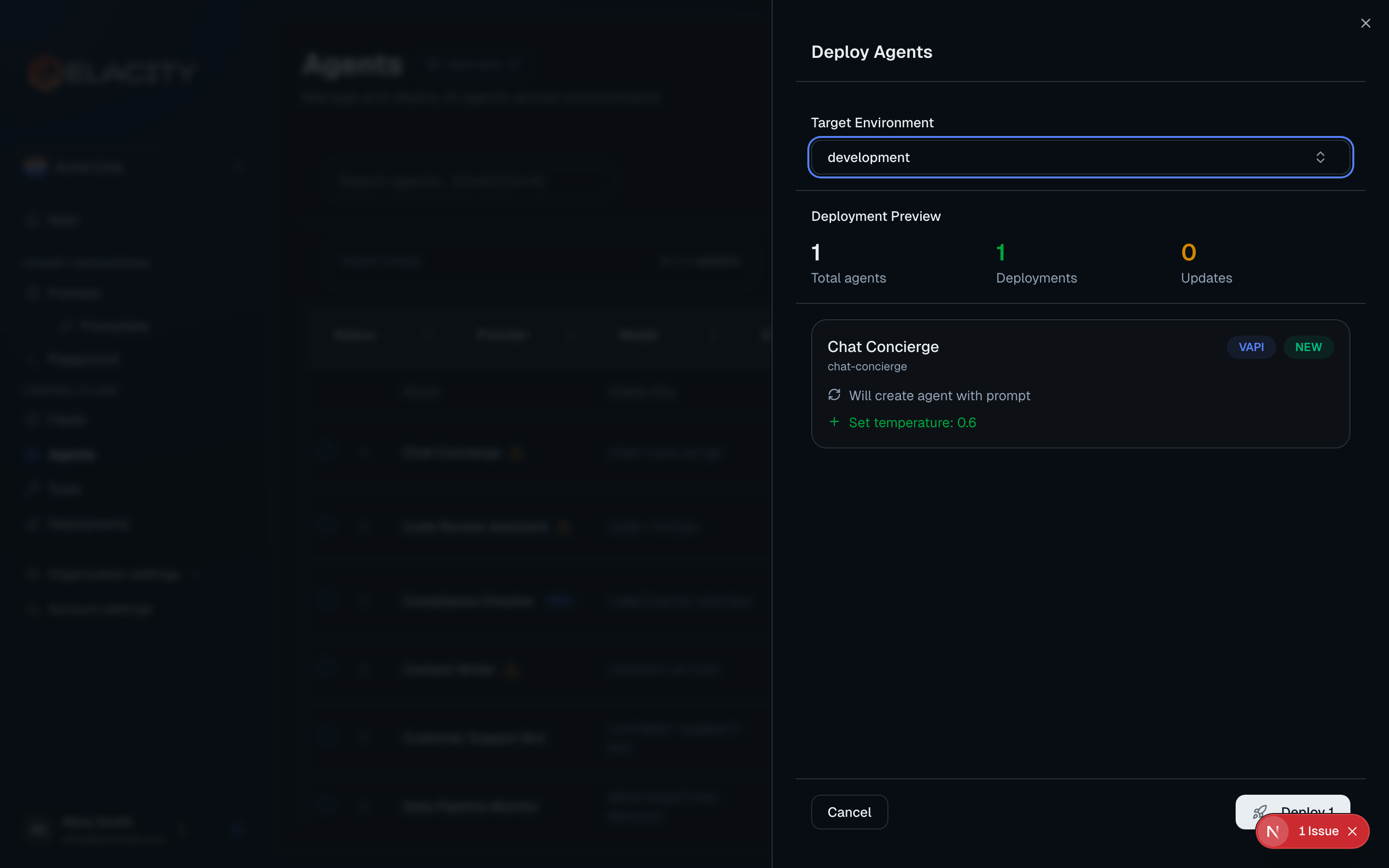The height and width of the screenshot is (868, 1389).
Task: Check the Customer Support agent row checkbox
Action: 327,738
